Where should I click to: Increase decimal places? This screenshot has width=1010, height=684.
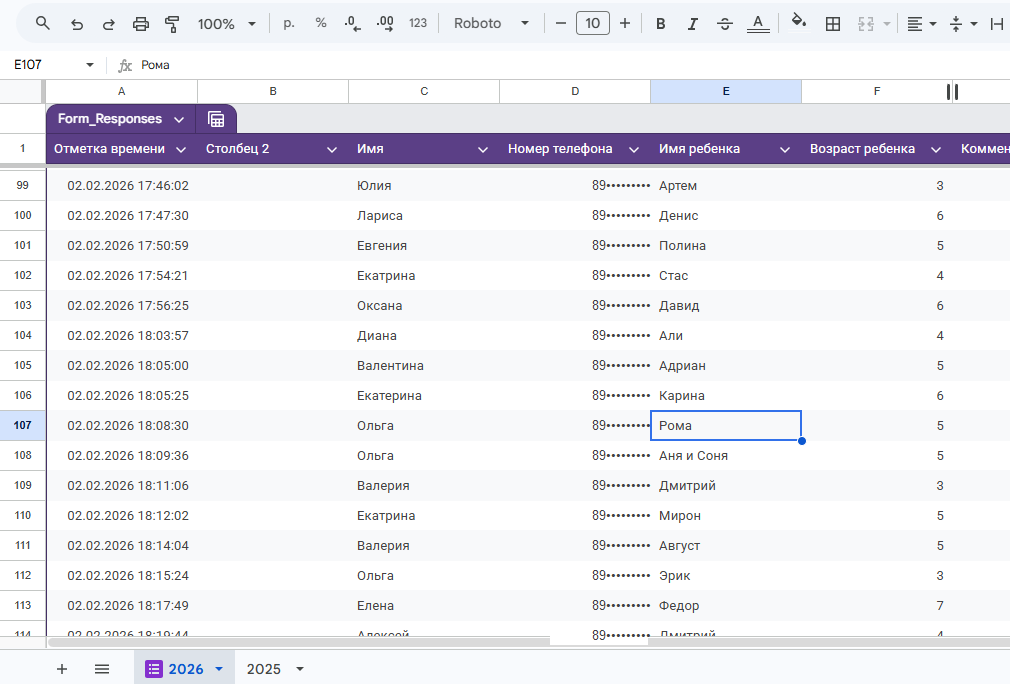[x=385, y=24]
